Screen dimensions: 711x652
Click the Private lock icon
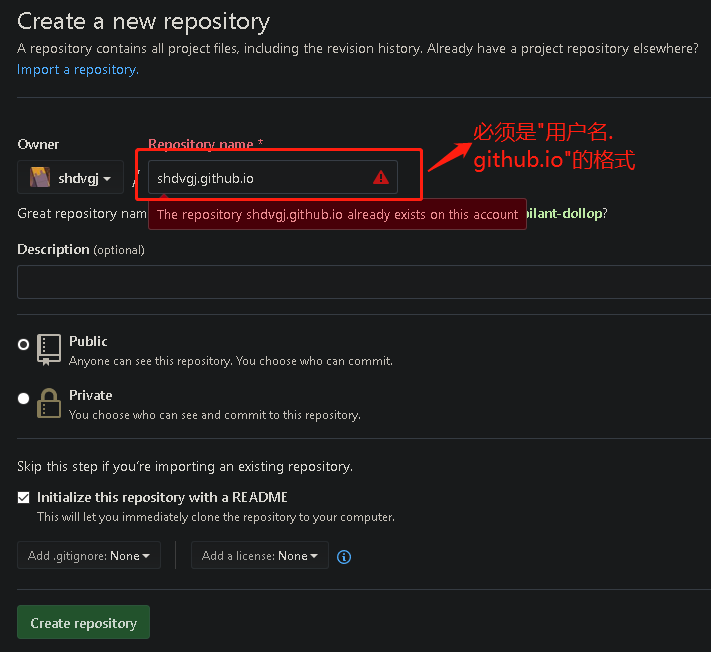49,402
